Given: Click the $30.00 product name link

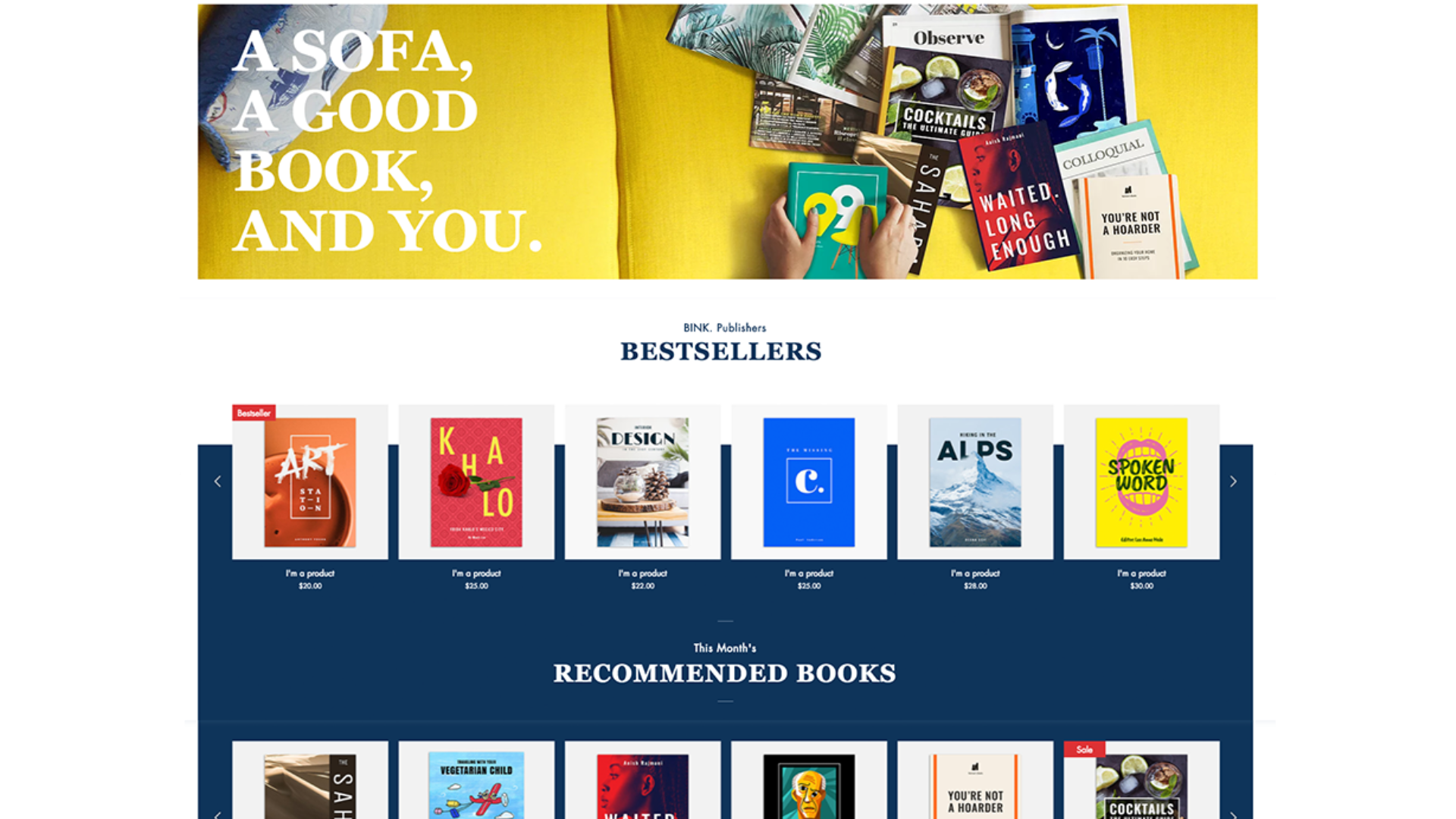Looking at the screenshot, I should point(1141,573).
